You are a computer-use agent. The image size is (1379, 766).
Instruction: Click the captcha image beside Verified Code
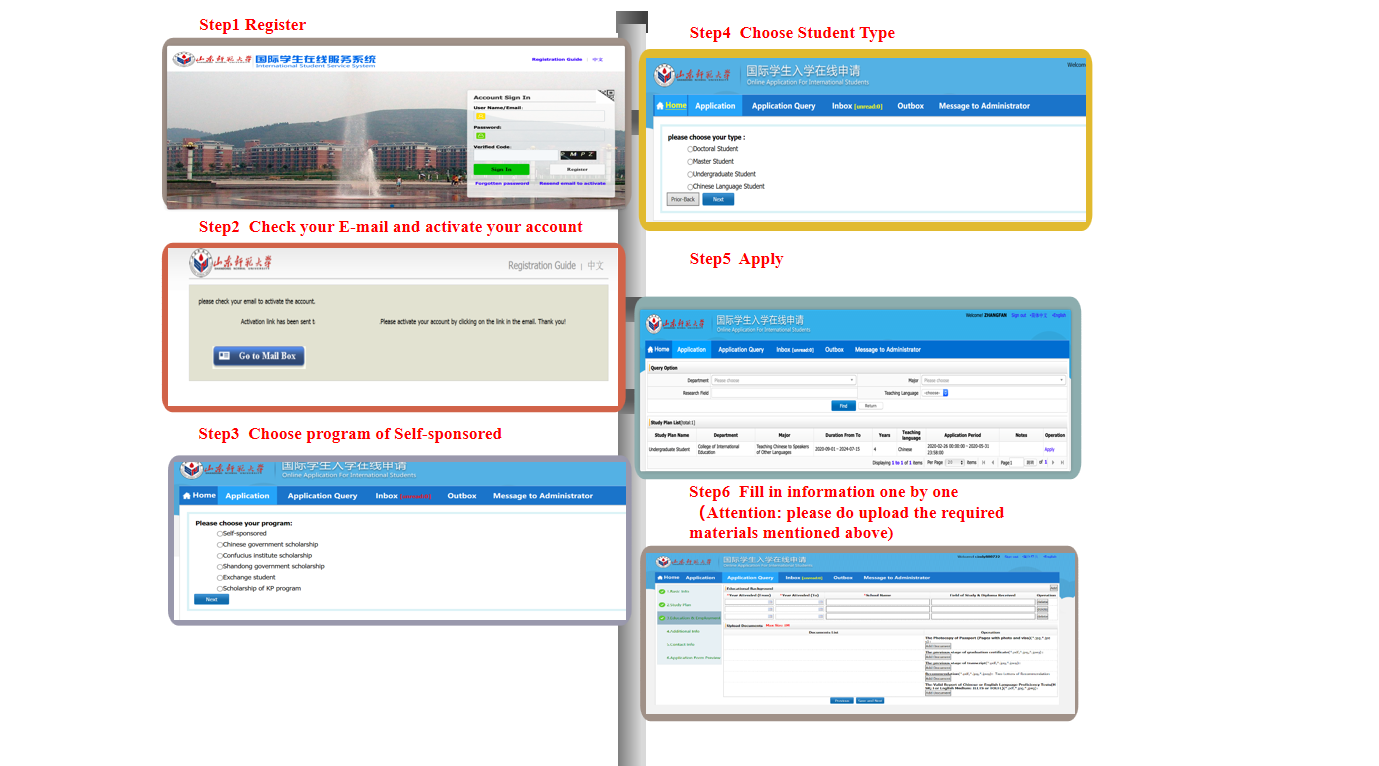pos(578,154)
